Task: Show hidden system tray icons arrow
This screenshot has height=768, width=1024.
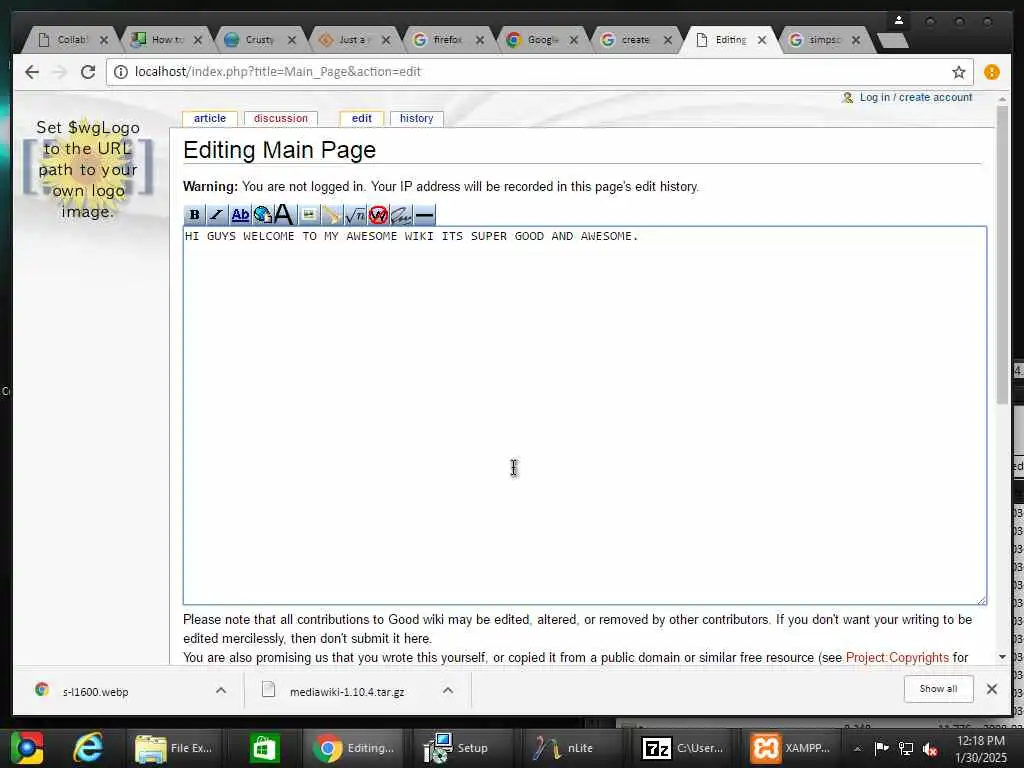Action: 857,749
